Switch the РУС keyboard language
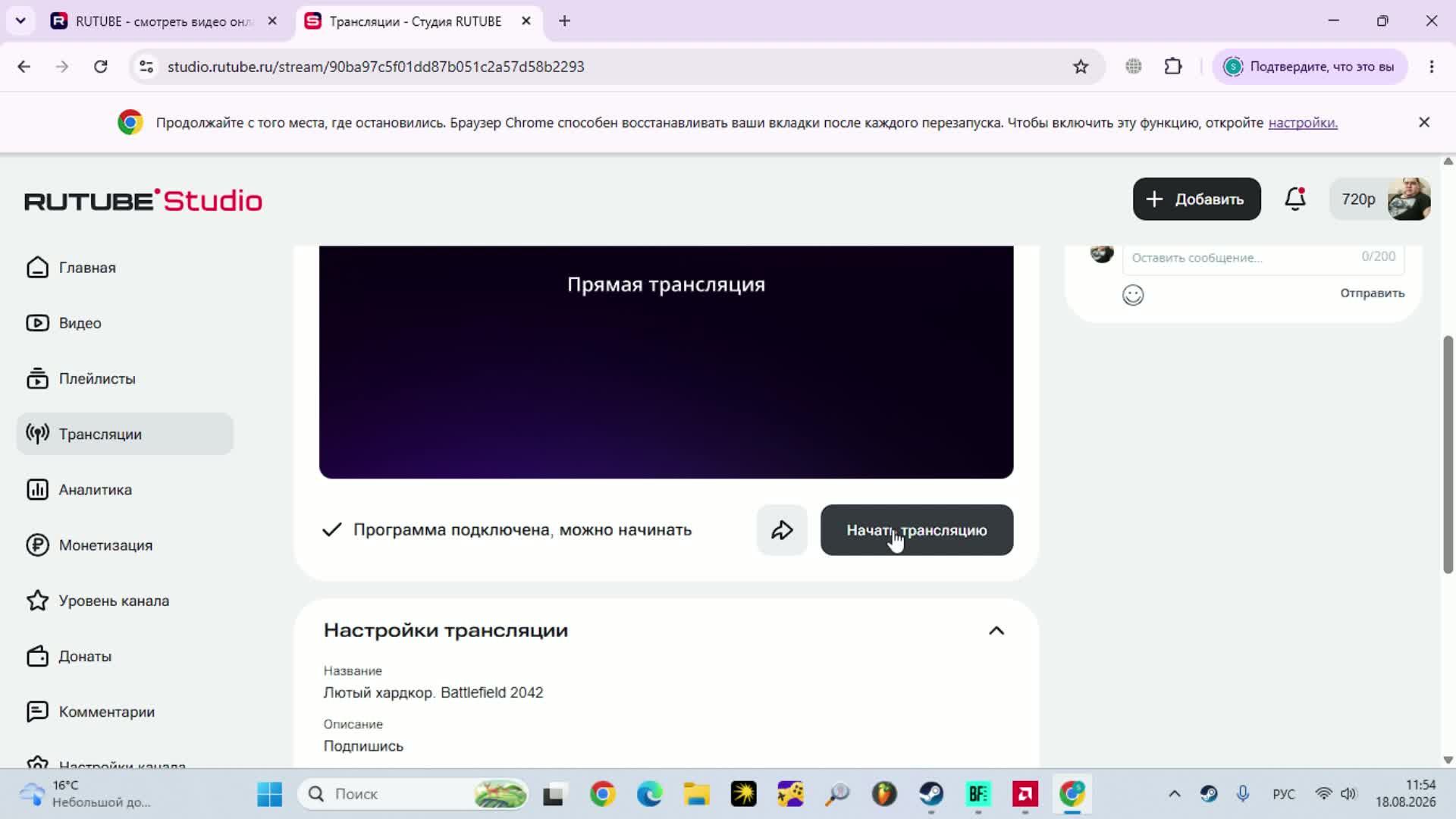This screenshot has height=819, width=1456. [x=1284, y=794]
